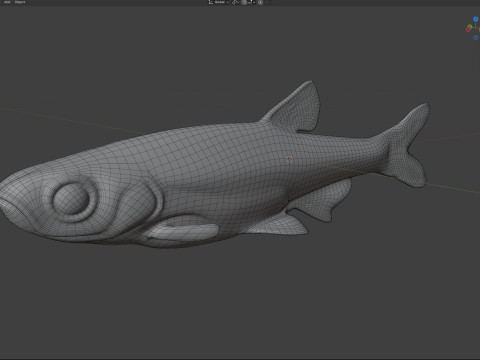
Task: Select the fish's eye on mesh
Action: 71,199
